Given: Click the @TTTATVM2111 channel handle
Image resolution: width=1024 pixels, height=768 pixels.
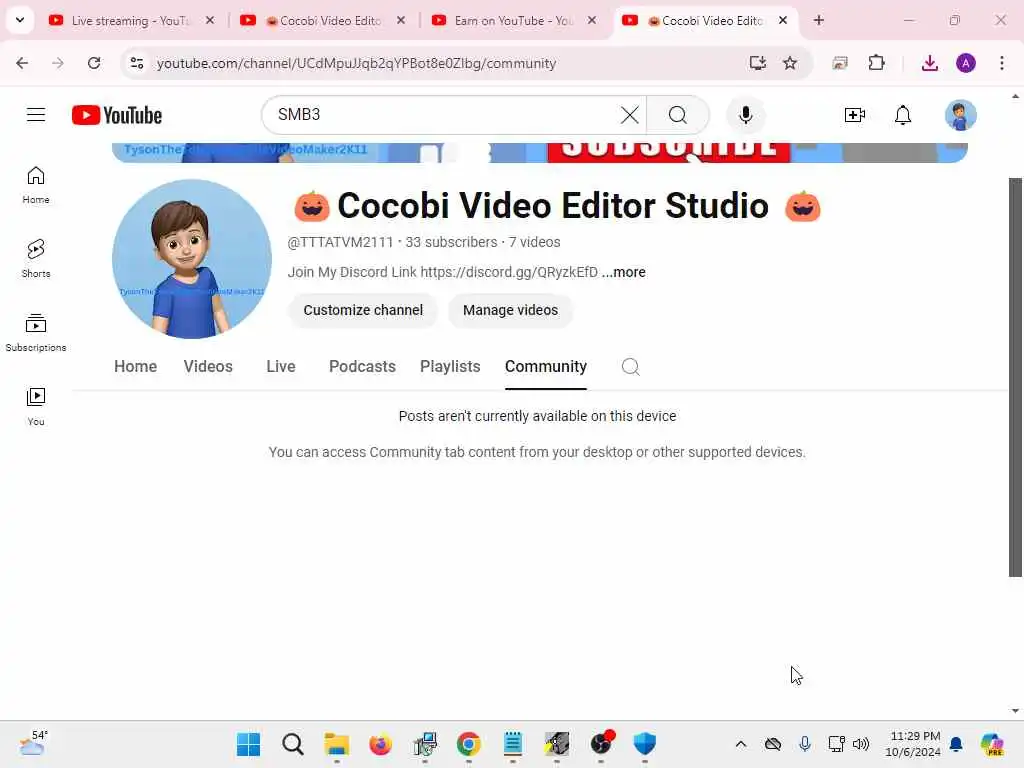Looking at the screenshot, I should pyautogui.click(x=340, y=242).
